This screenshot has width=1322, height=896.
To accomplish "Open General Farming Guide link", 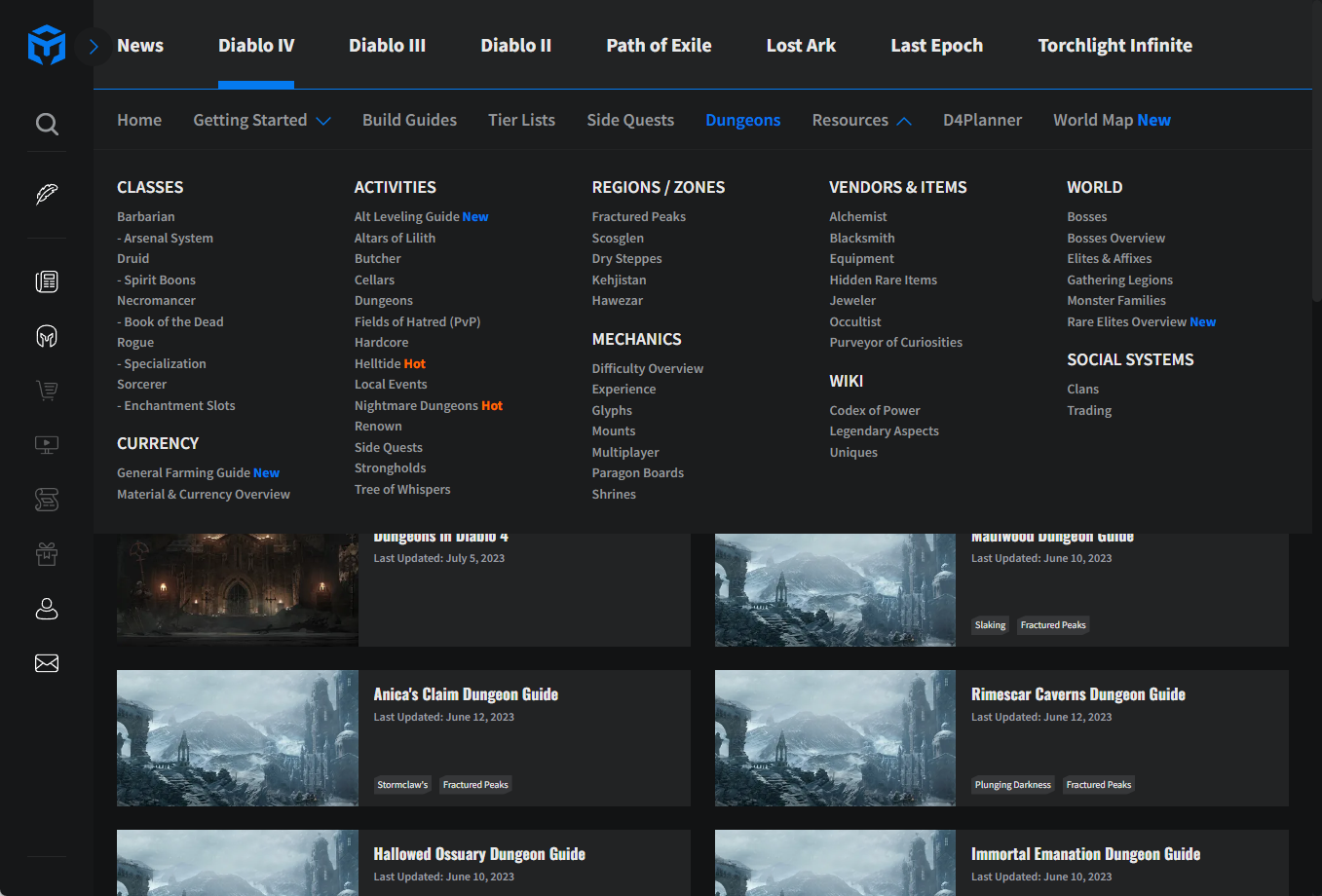I will point(199,472).
